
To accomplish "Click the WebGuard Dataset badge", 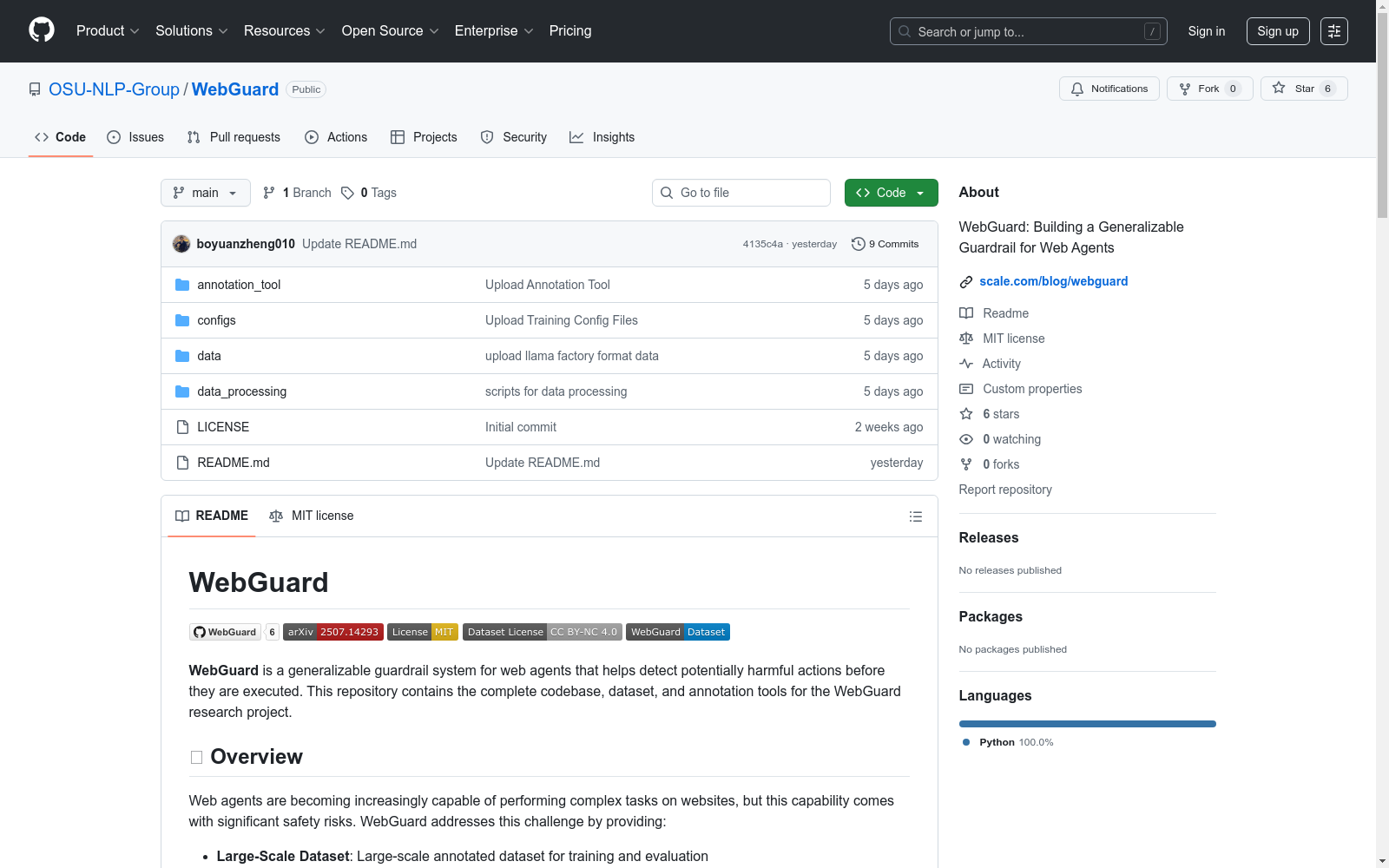I will [678, 632].
